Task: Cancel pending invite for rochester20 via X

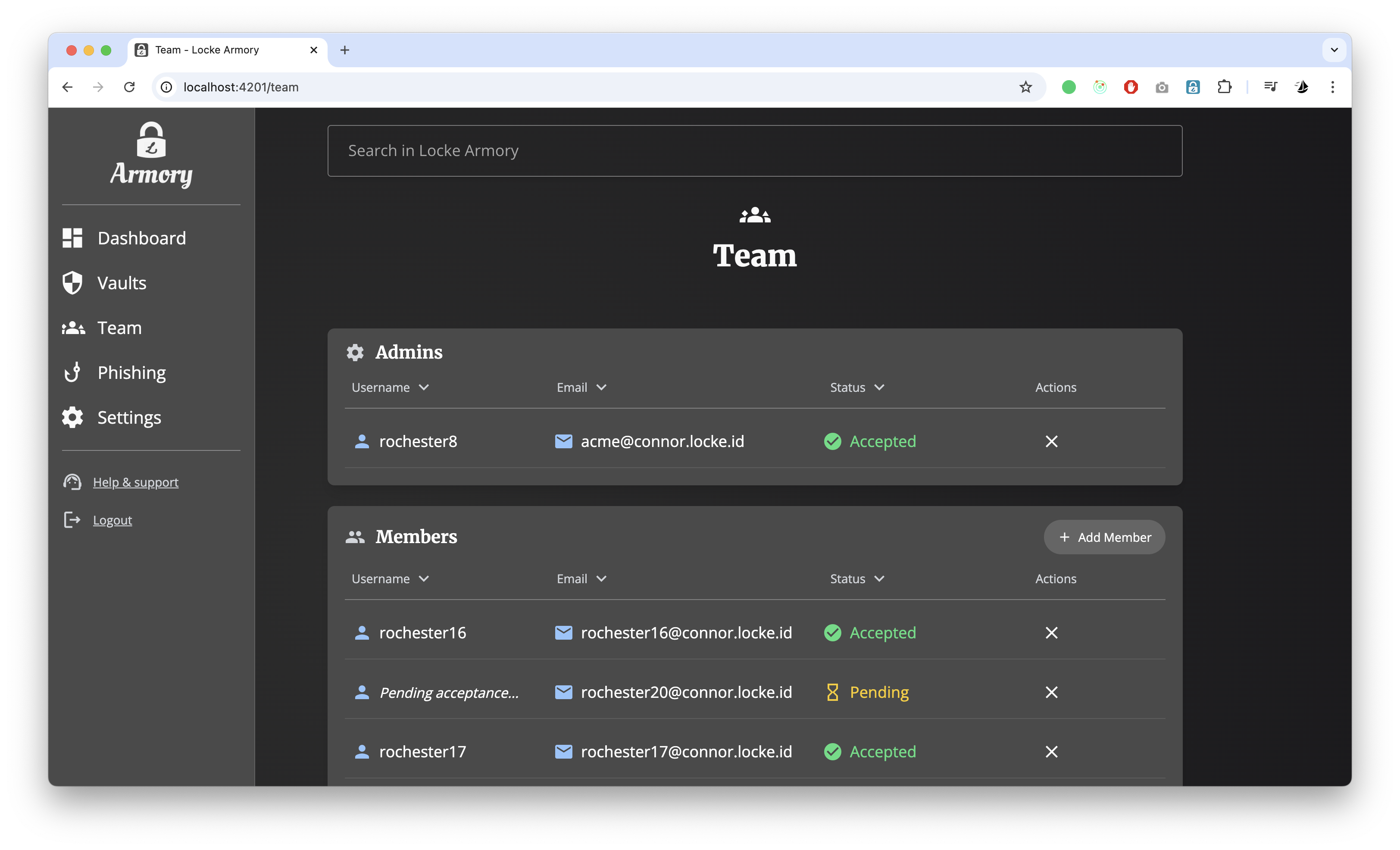Action: [1051, 692]
